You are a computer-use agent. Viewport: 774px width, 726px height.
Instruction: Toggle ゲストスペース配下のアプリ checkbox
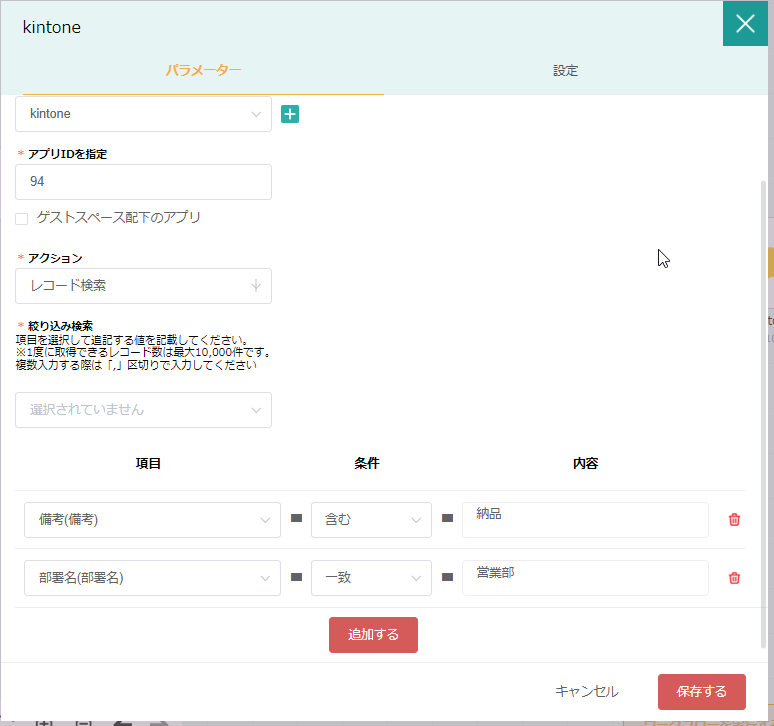pyautogui.click(x=22, y=219)
